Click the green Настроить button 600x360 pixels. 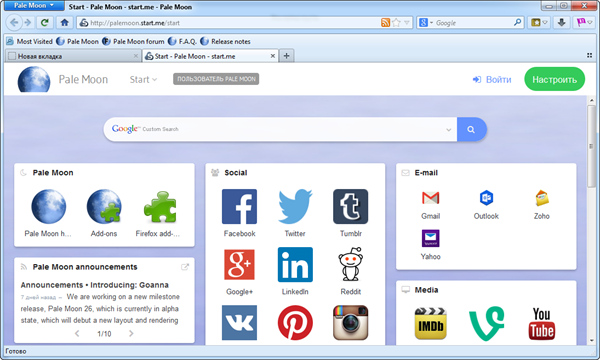(x=554, y=79)
